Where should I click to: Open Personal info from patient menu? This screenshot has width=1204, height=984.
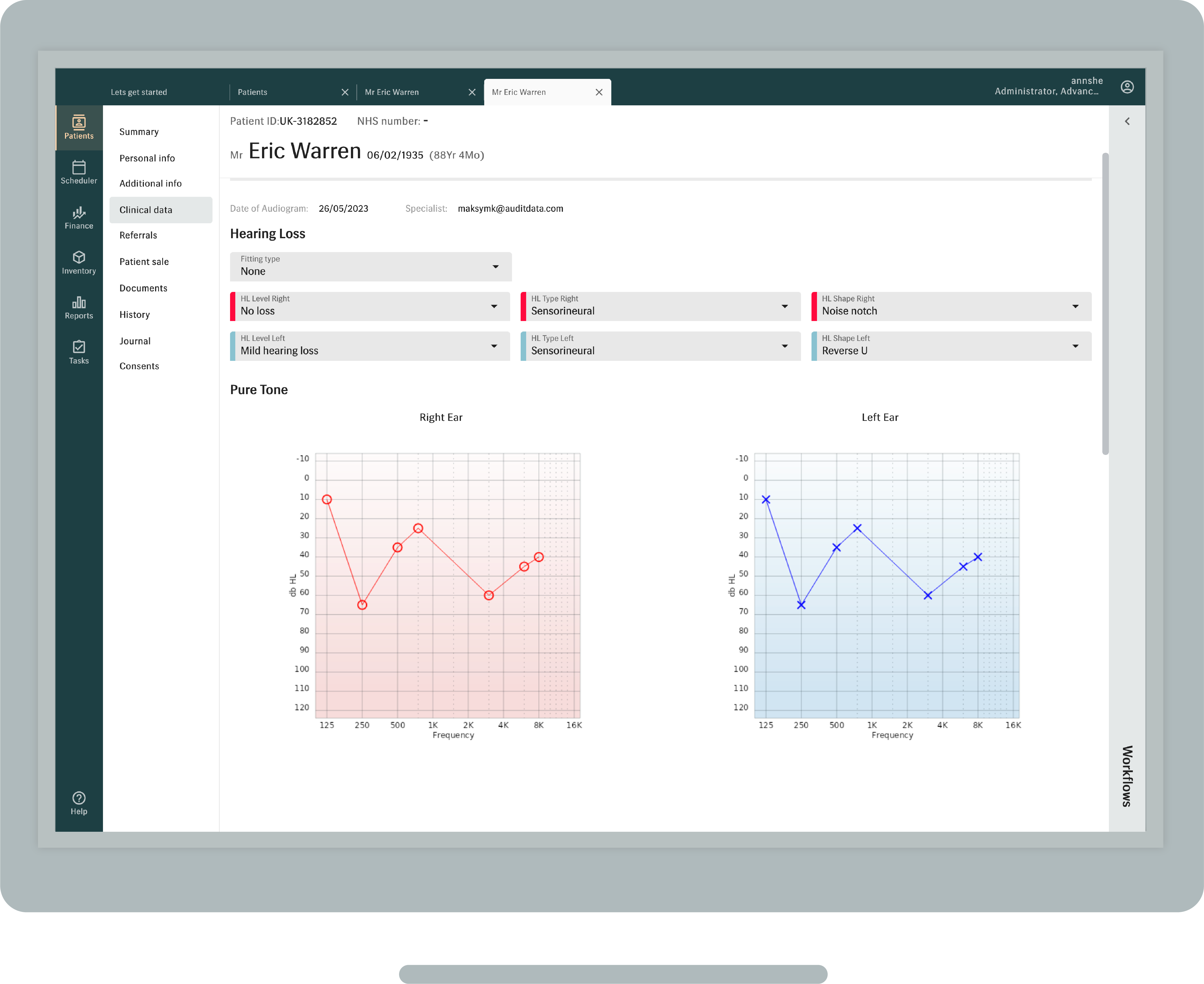[x=147, y=157]
